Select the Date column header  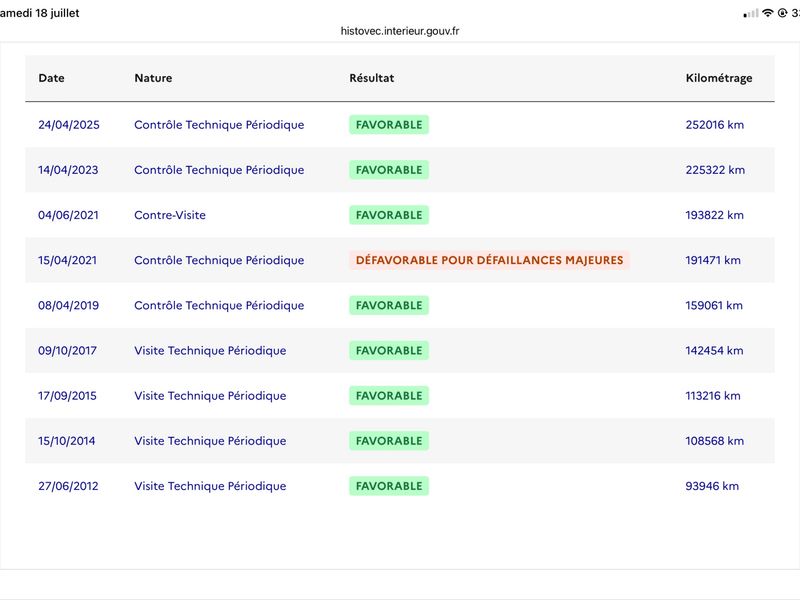[x=52, y=78]
